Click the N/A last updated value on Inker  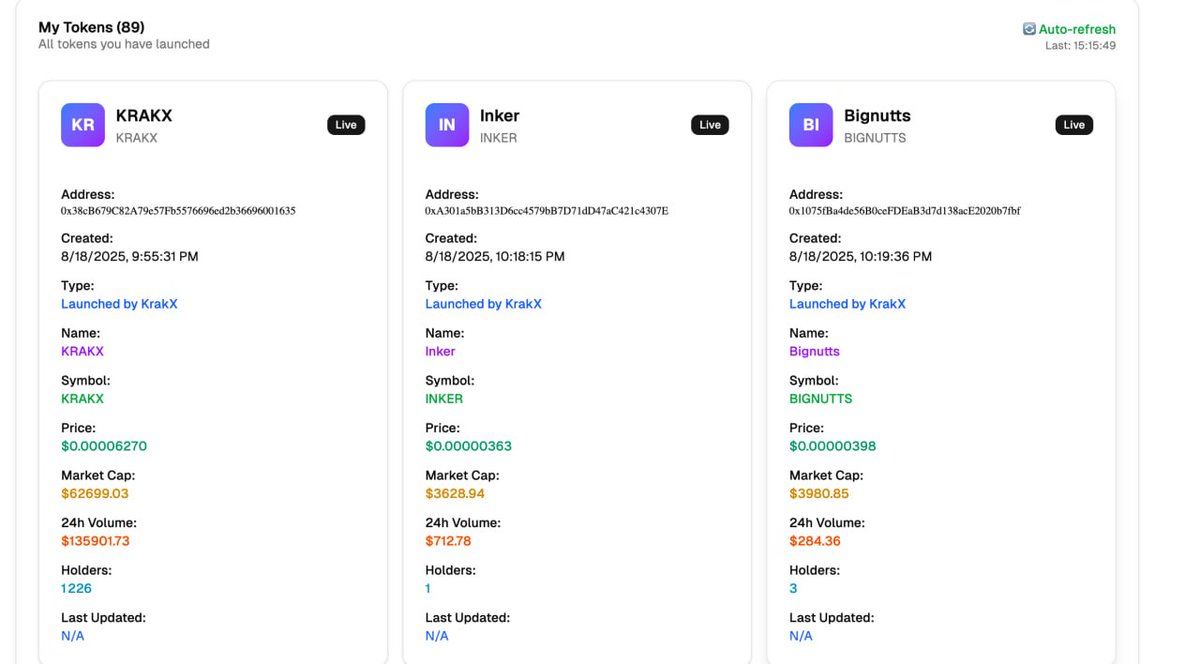[x=437, y=636]
